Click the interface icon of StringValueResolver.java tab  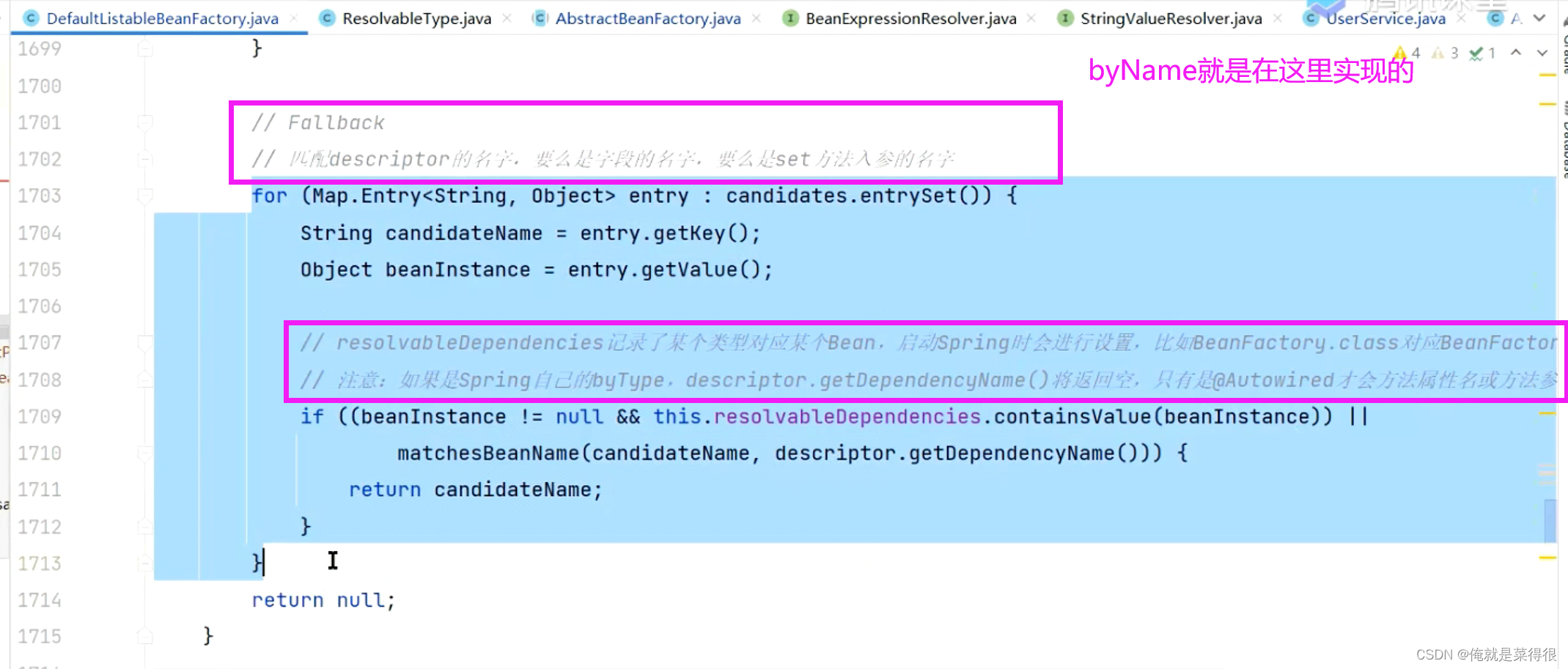[x=1065, y=18]
